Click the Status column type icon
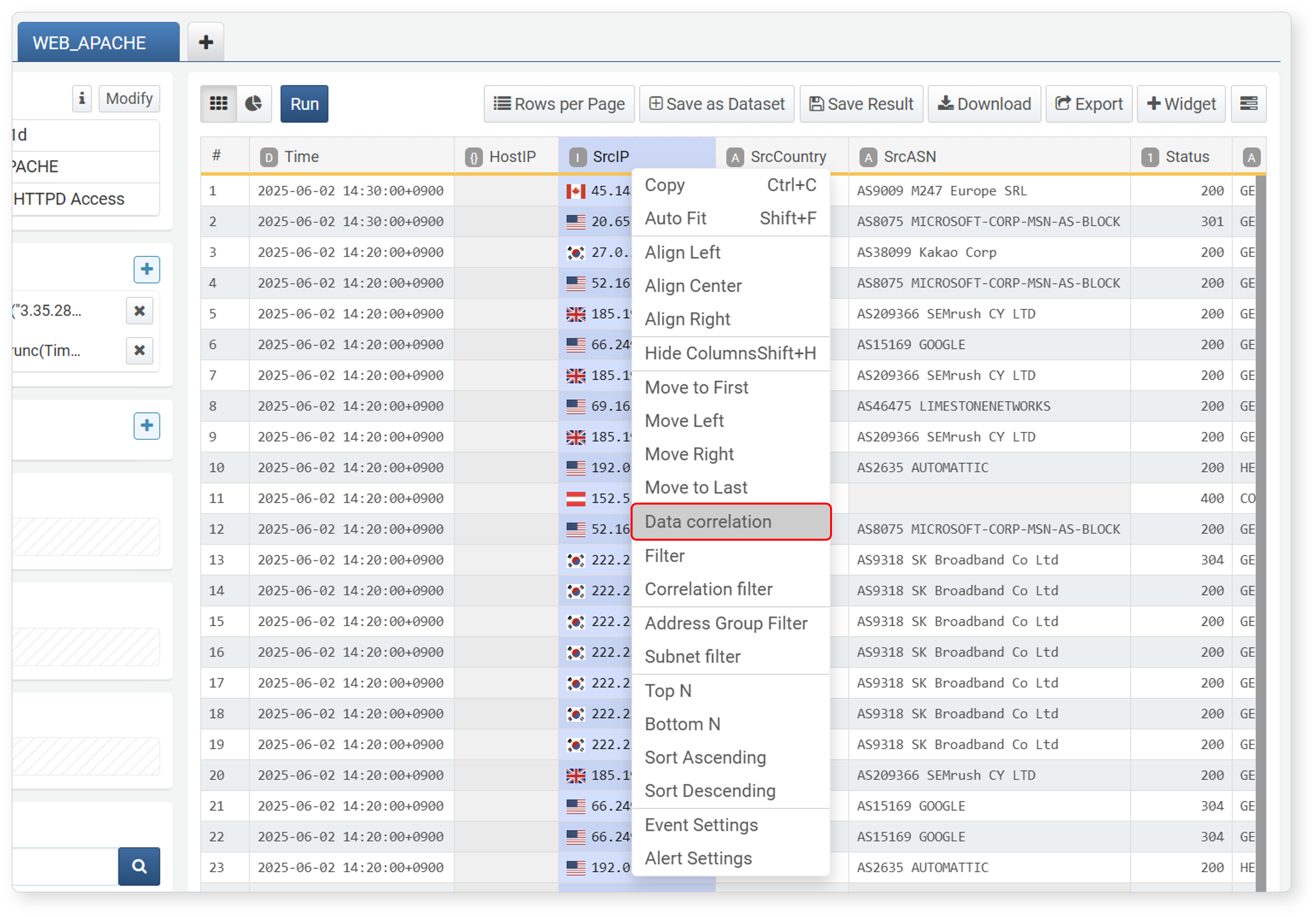This screenshot has height=917, width=1316. 1150,157
